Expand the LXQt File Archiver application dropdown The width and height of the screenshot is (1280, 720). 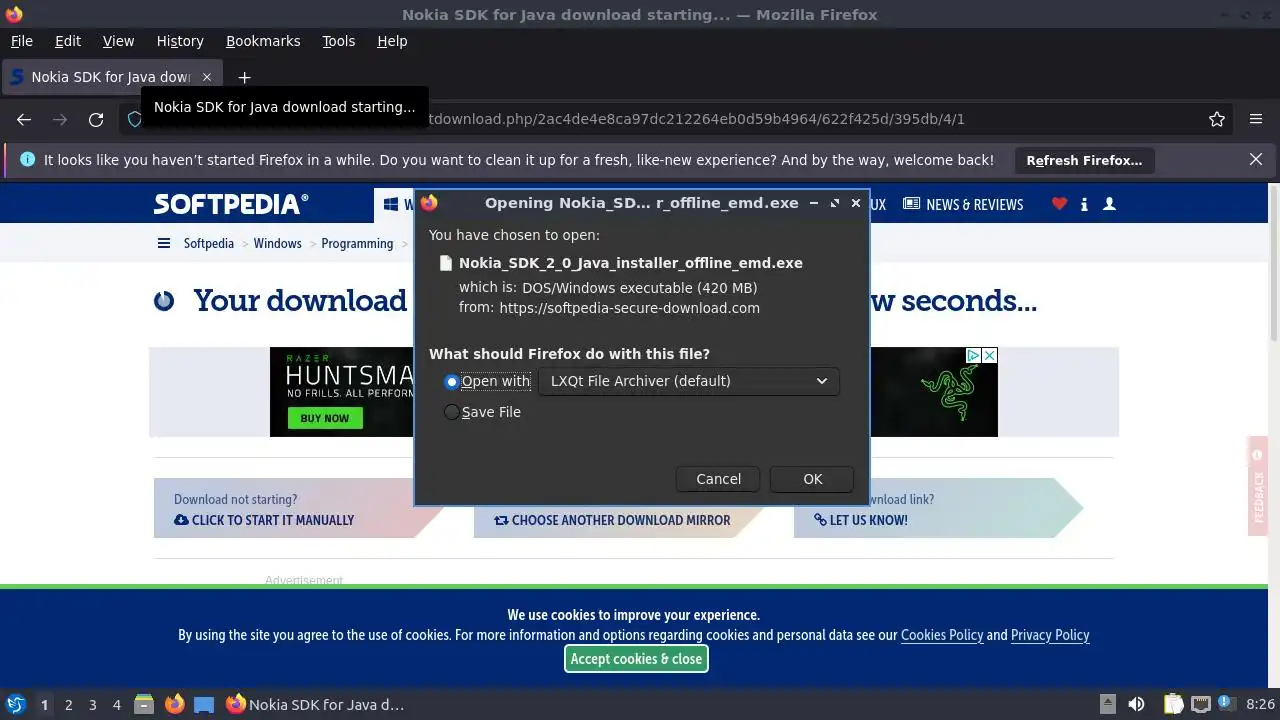point(689,381)
